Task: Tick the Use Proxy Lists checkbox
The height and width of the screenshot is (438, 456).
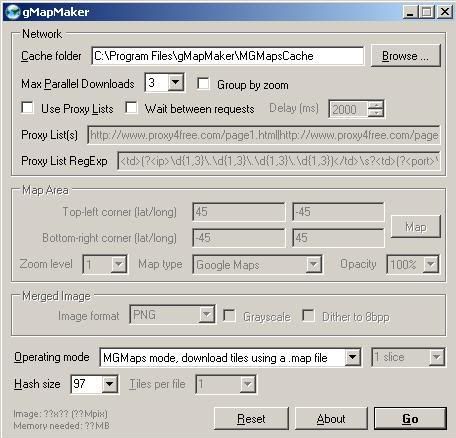Action: click(x=27, y=108)
